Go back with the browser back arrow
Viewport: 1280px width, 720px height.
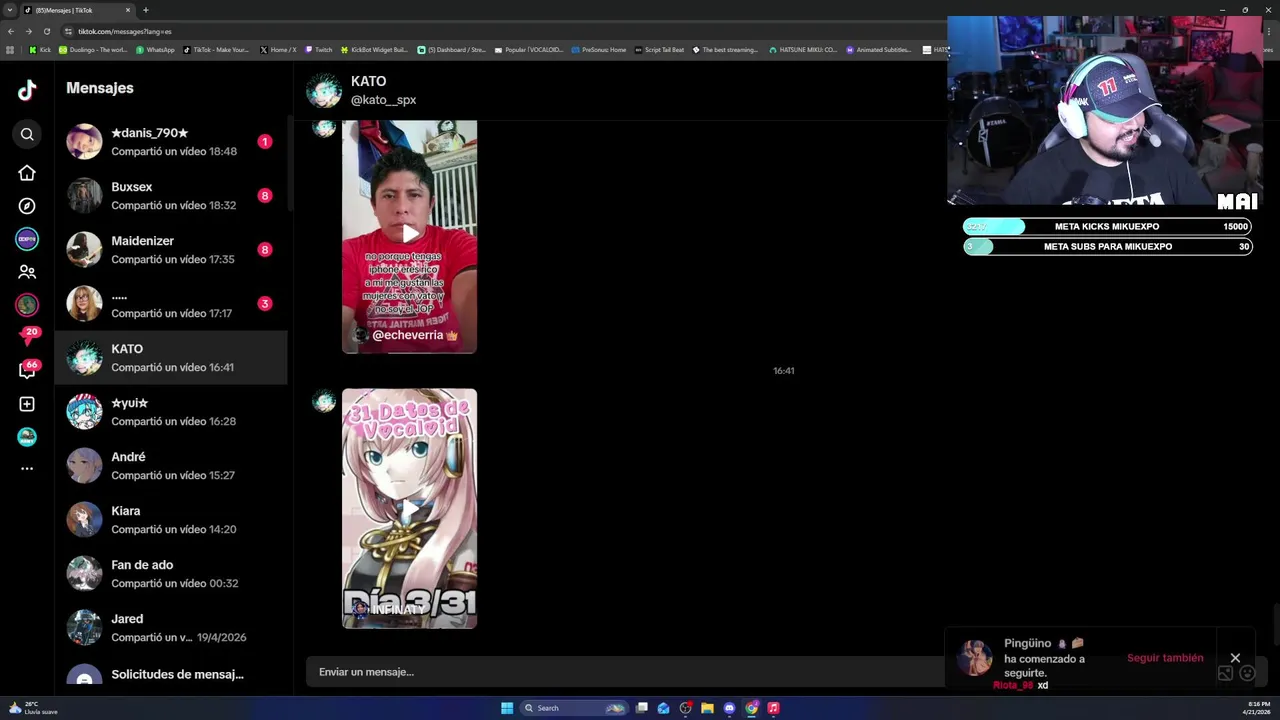(x=10, y=31)
